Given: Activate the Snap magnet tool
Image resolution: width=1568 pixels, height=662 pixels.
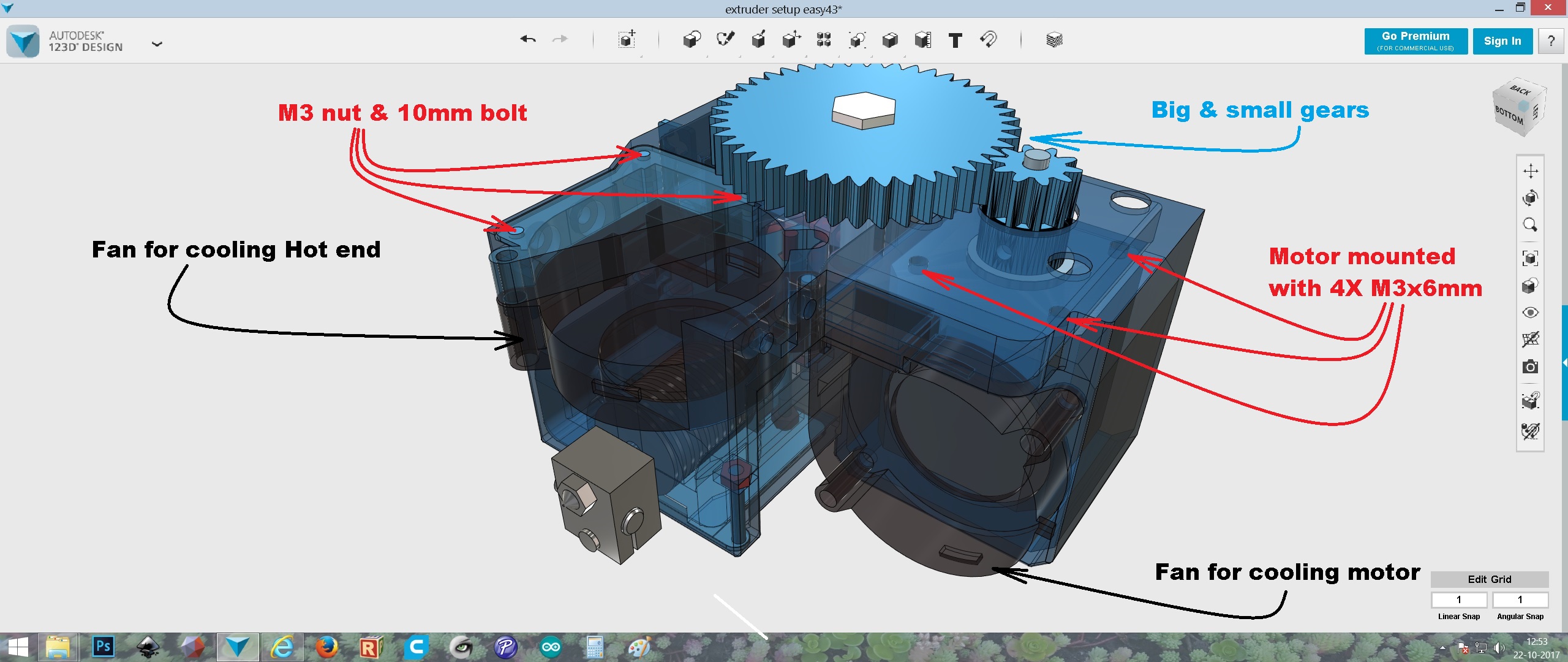Looking at the screenshot, I should [x=988, y=40].
